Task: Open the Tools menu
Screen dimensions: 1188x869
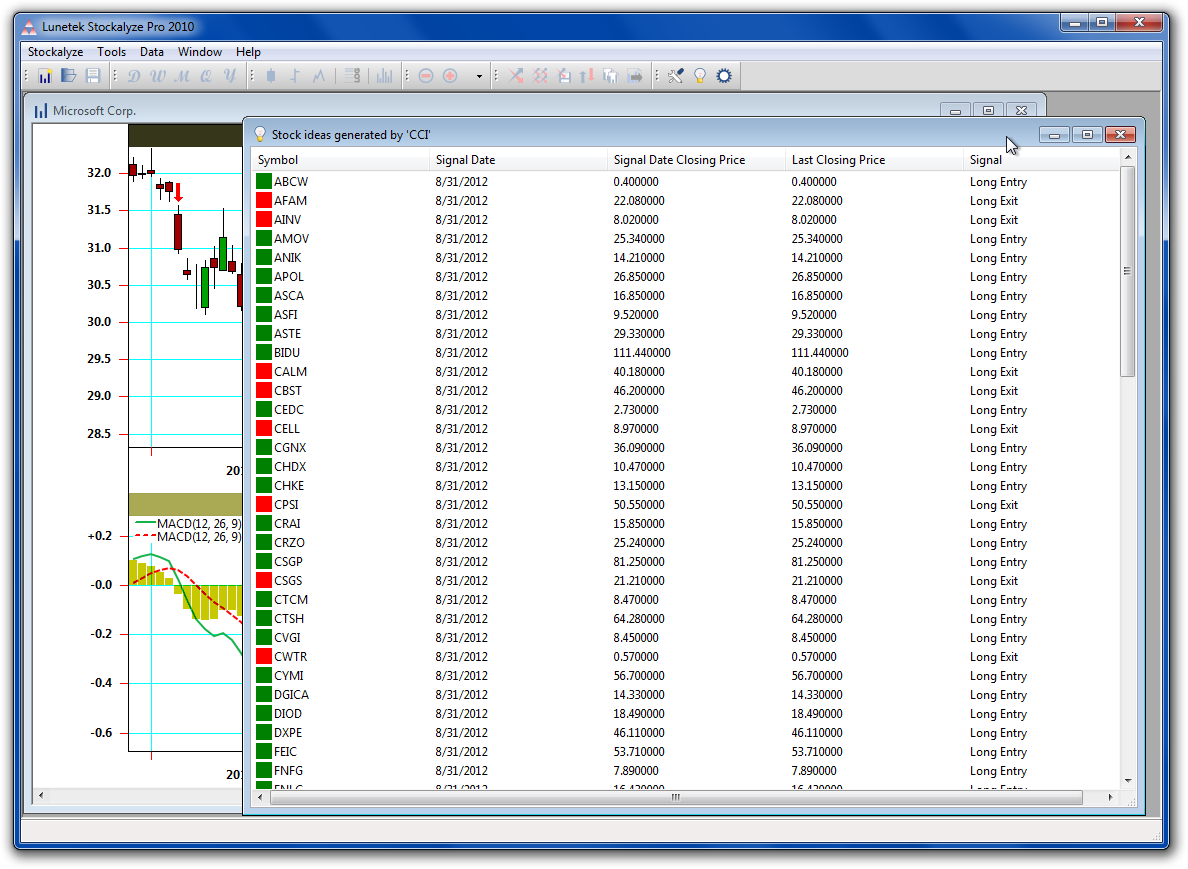Action: [x=111, y=52]
